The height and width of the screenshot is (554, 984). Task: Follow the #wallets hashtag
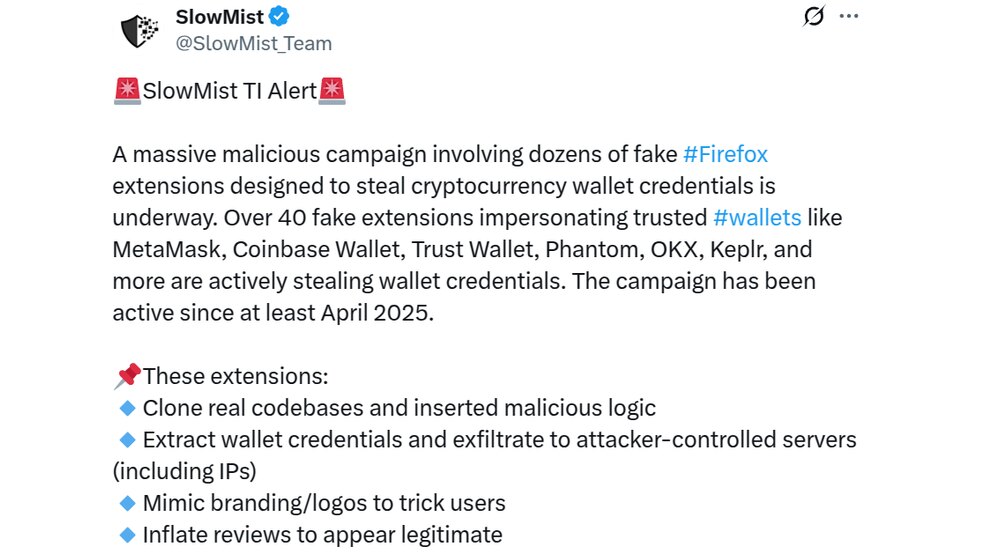point(757,217)
